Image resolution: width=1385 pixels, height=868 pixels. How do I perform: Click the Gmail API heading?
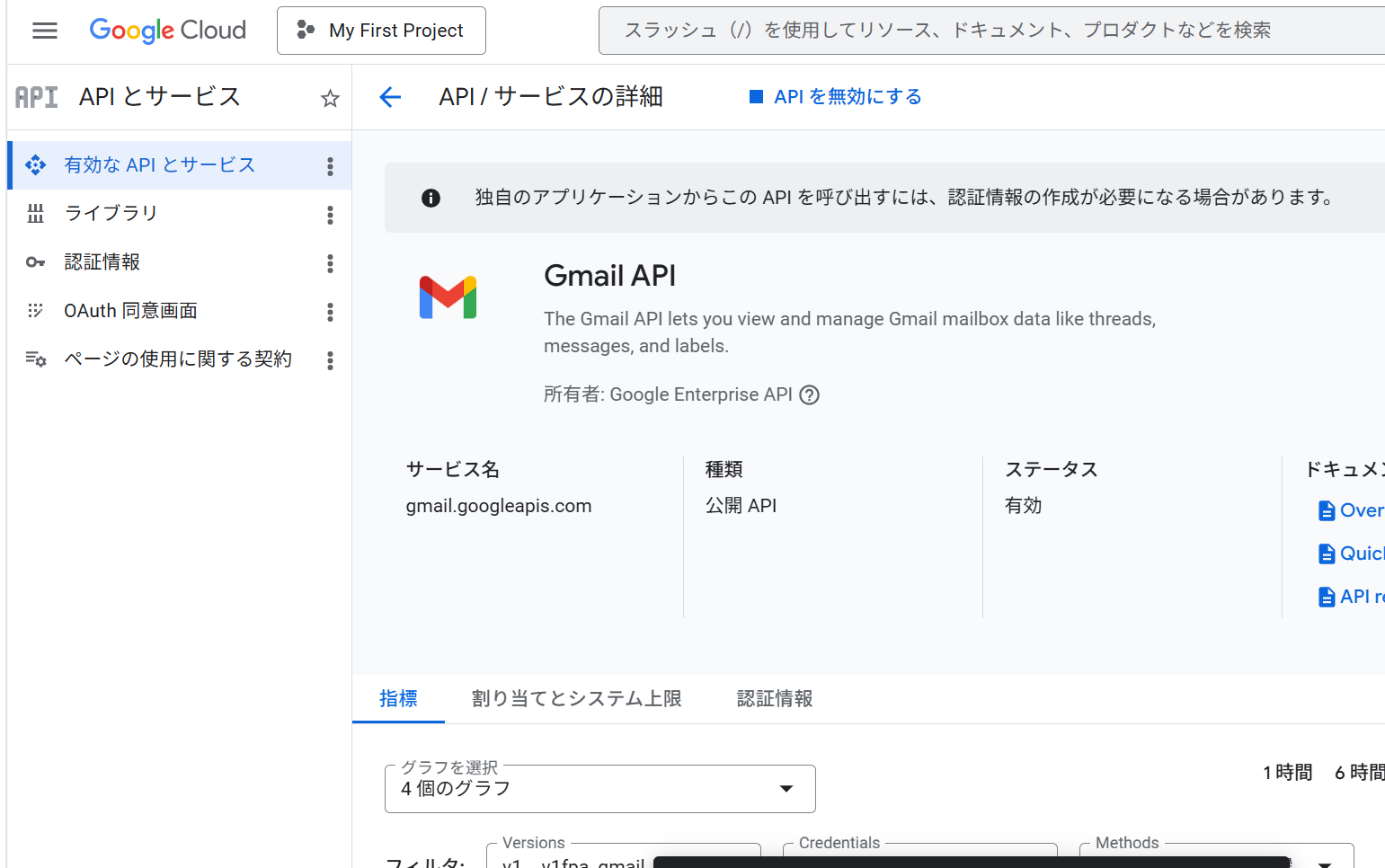pyautogui.click(x=610, y=276)
